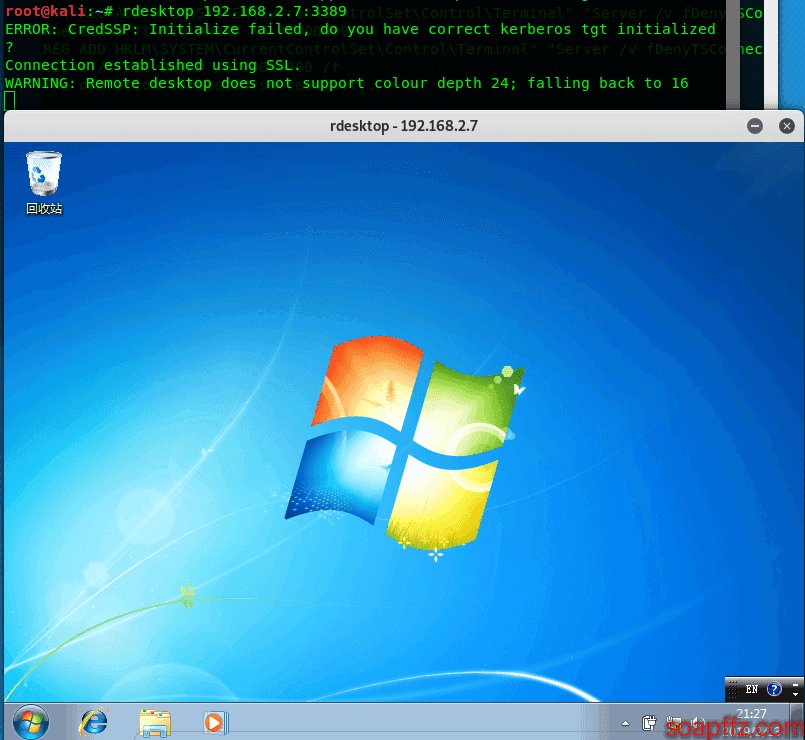The image size is (805, 740).
Task: Open Windows Explorer folder icon on taskbar
Action: (155, 723)
